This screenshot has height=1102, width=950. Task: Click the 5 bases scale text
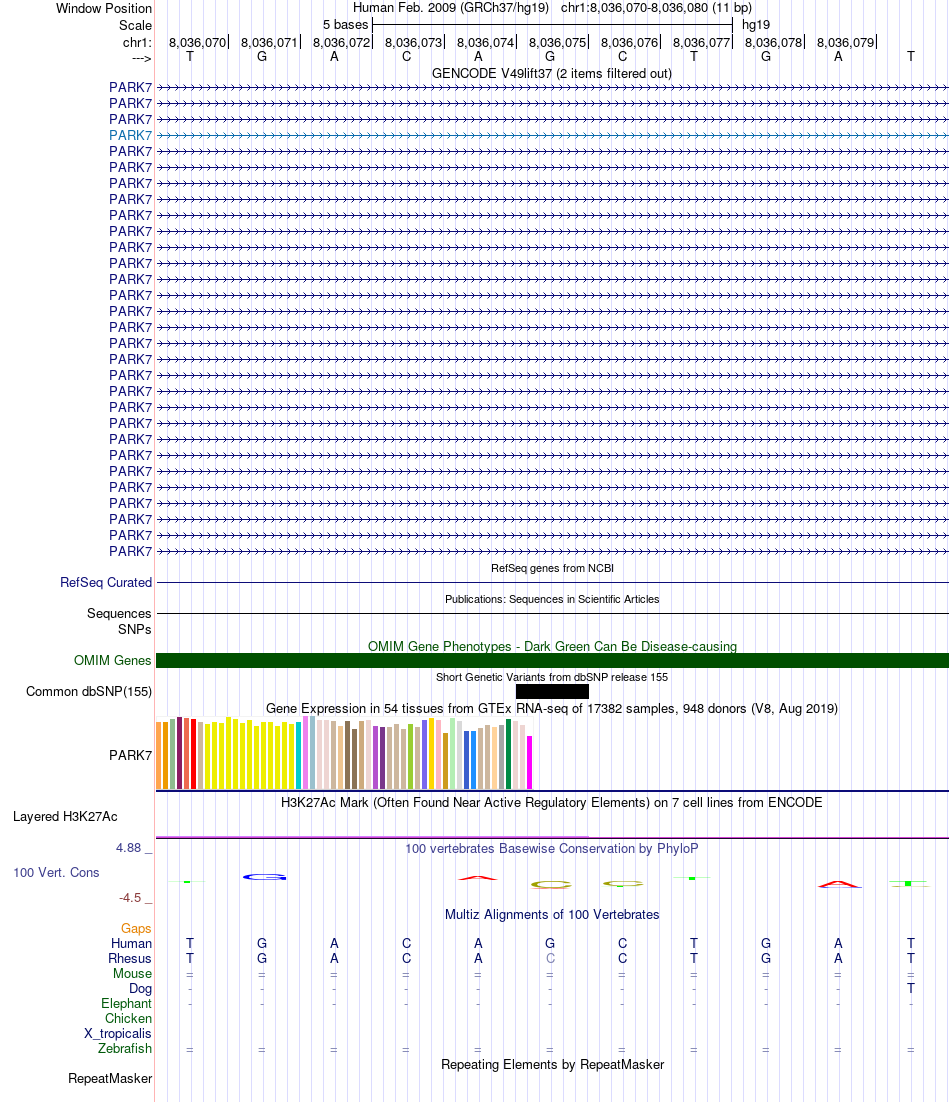point(345,25)
